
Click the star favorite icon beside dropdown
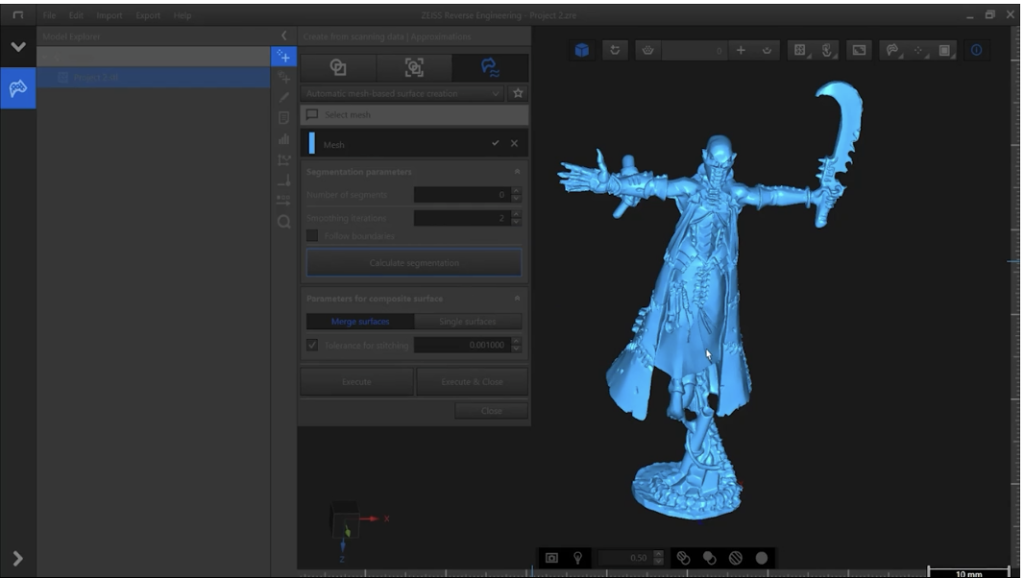(x=518, y=93)
